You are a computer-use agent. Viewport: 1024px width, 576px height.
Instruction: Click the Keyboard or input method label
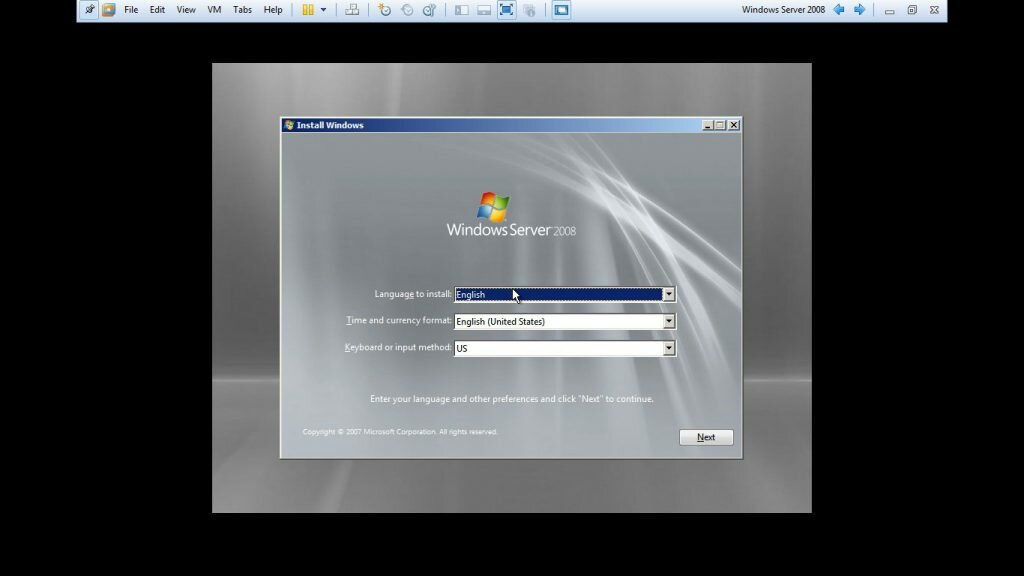pyautogui.click(x=398, y=347)
